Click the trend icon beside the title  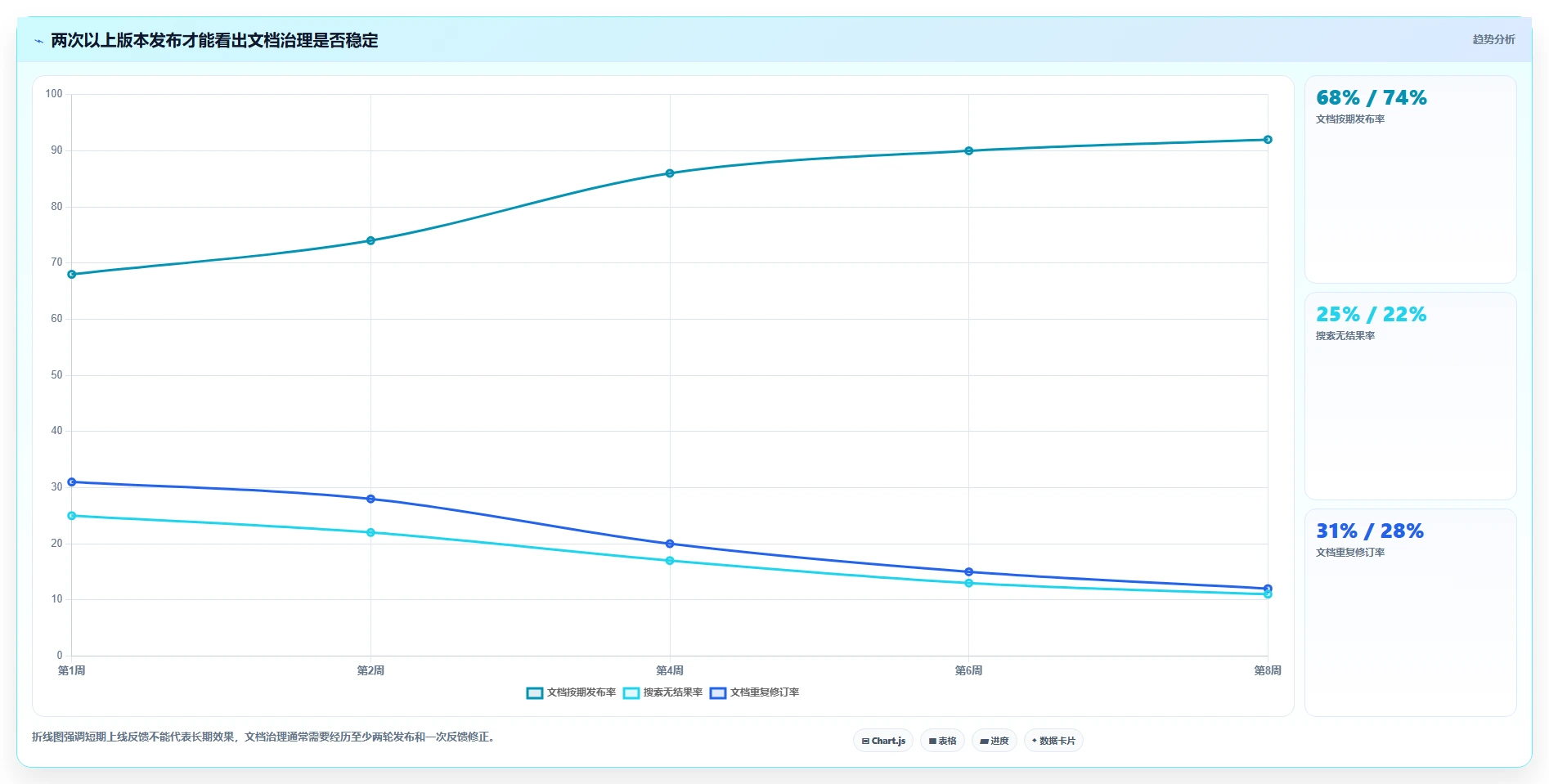[38, 41]
